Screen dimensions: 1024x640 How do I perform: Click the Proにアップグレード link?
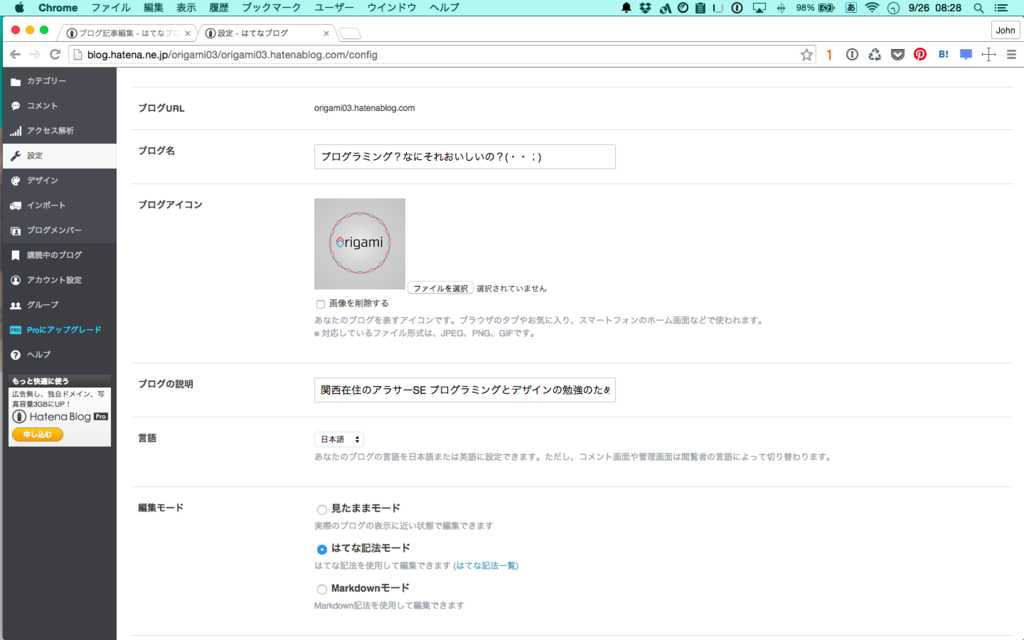[64, 330]
